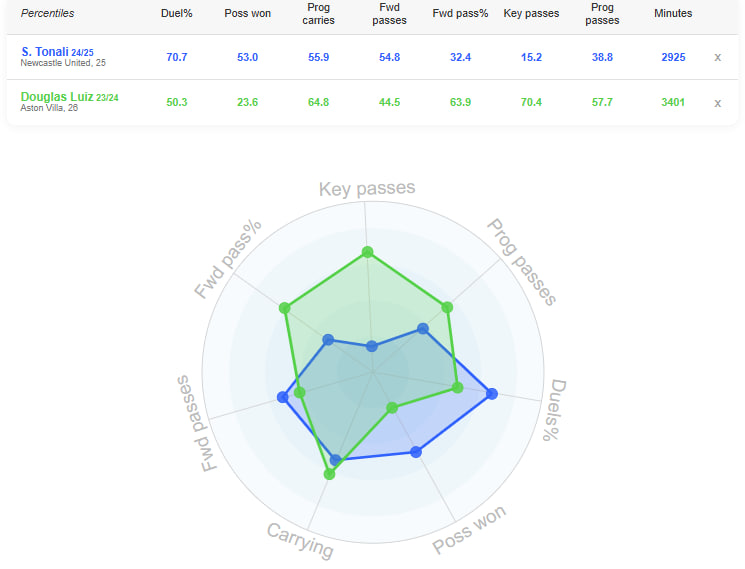745x569 pixels.
Task: Select the Key passes column header
Action: coord(531,13)
